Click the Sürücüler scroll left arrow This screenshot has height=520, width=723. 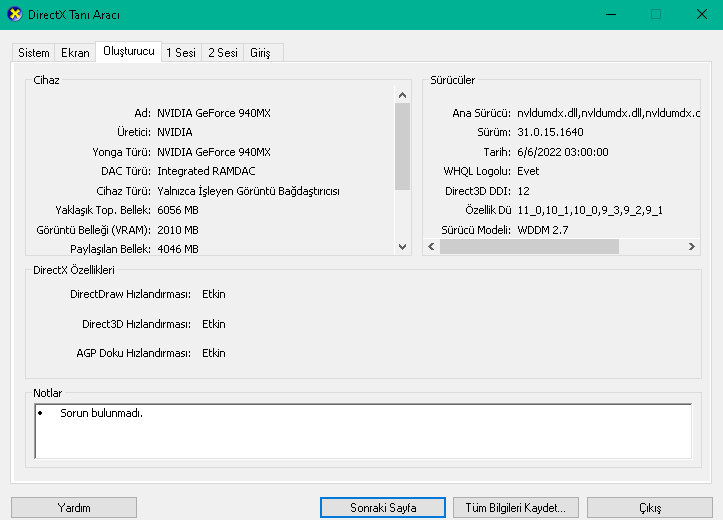pos(431,247)
